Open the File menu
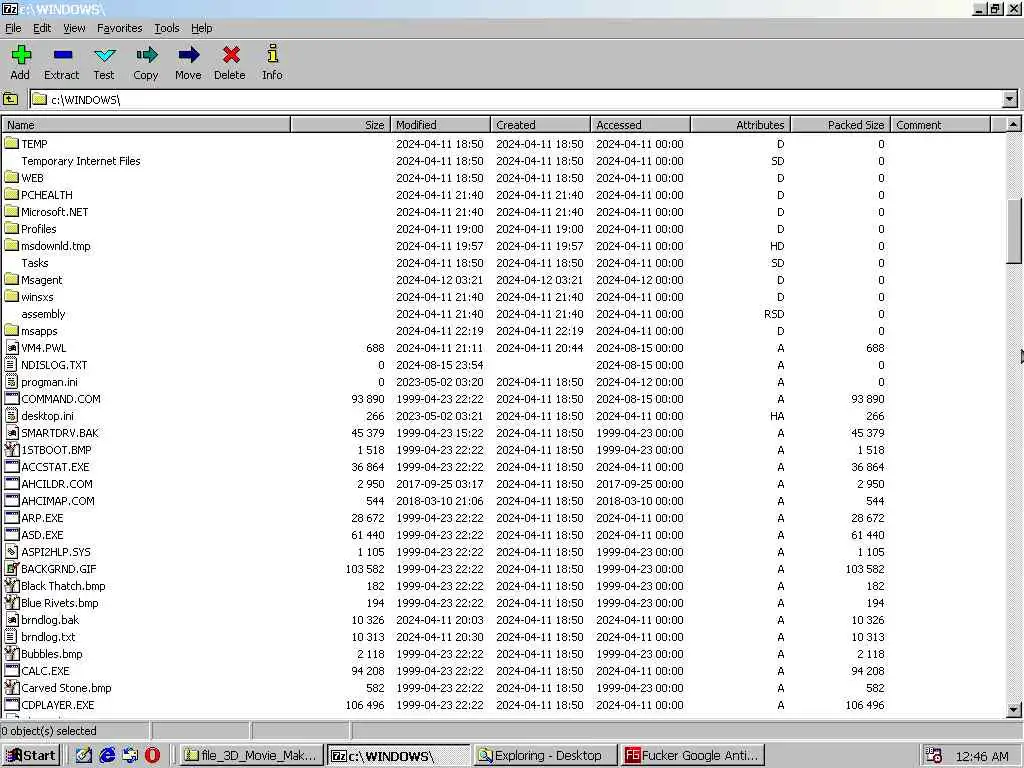Screen dimensions: 1024x768 tap(13, 28)
